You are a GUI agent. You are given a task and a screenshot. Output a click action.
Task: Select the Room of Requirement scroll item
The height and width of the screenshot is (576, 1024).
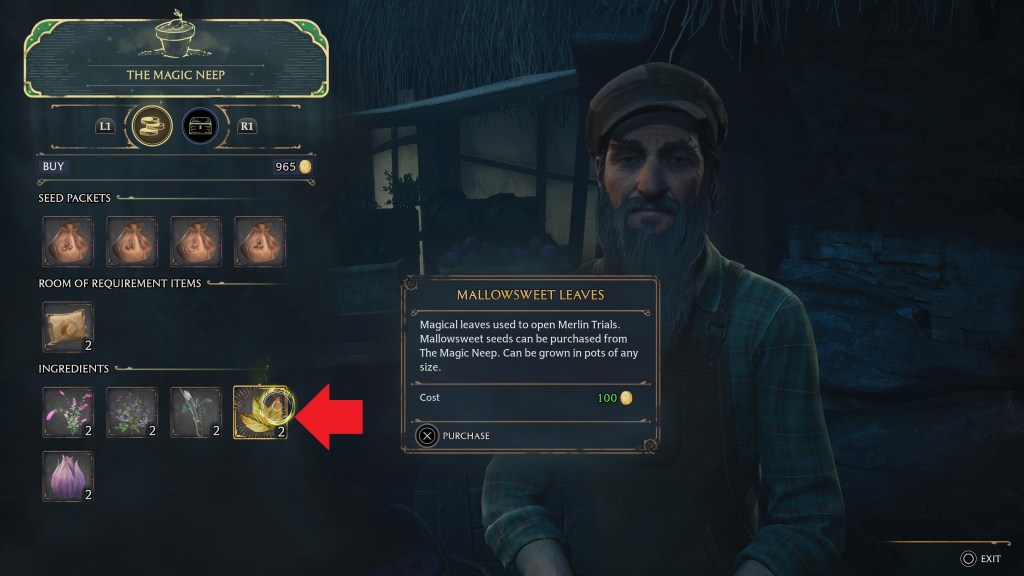coord(68,327)
